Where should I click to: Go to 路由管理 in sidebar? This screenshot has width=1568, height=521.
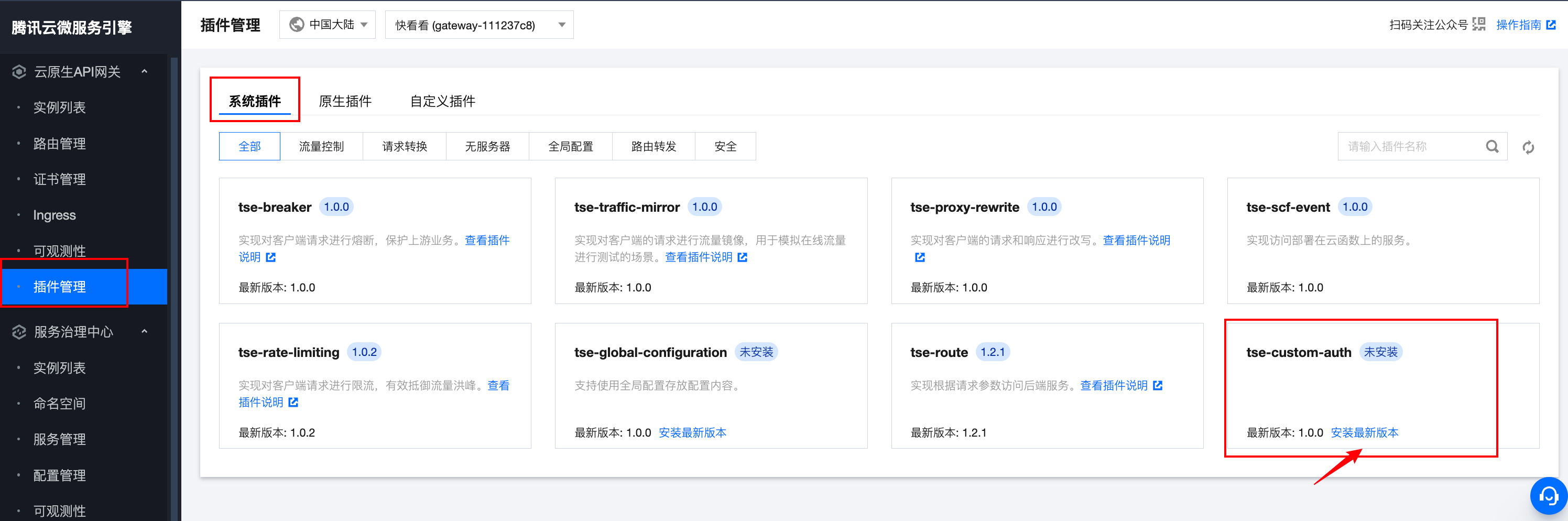(x=60, y=144)
